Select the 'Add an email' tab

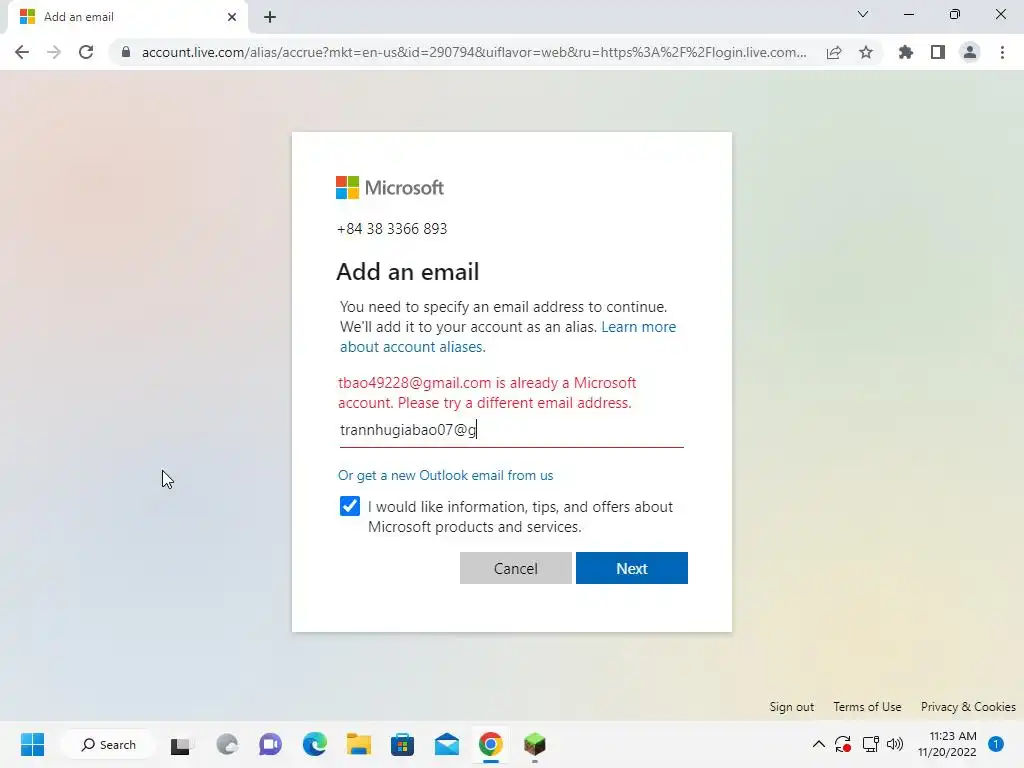(x=128, y=17)
